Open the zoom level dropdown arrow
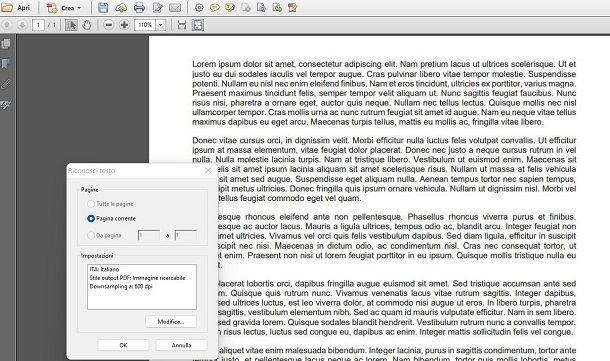The height and width of the screenshot is (361, 610). pyautogui.click(x=161, y=25)
